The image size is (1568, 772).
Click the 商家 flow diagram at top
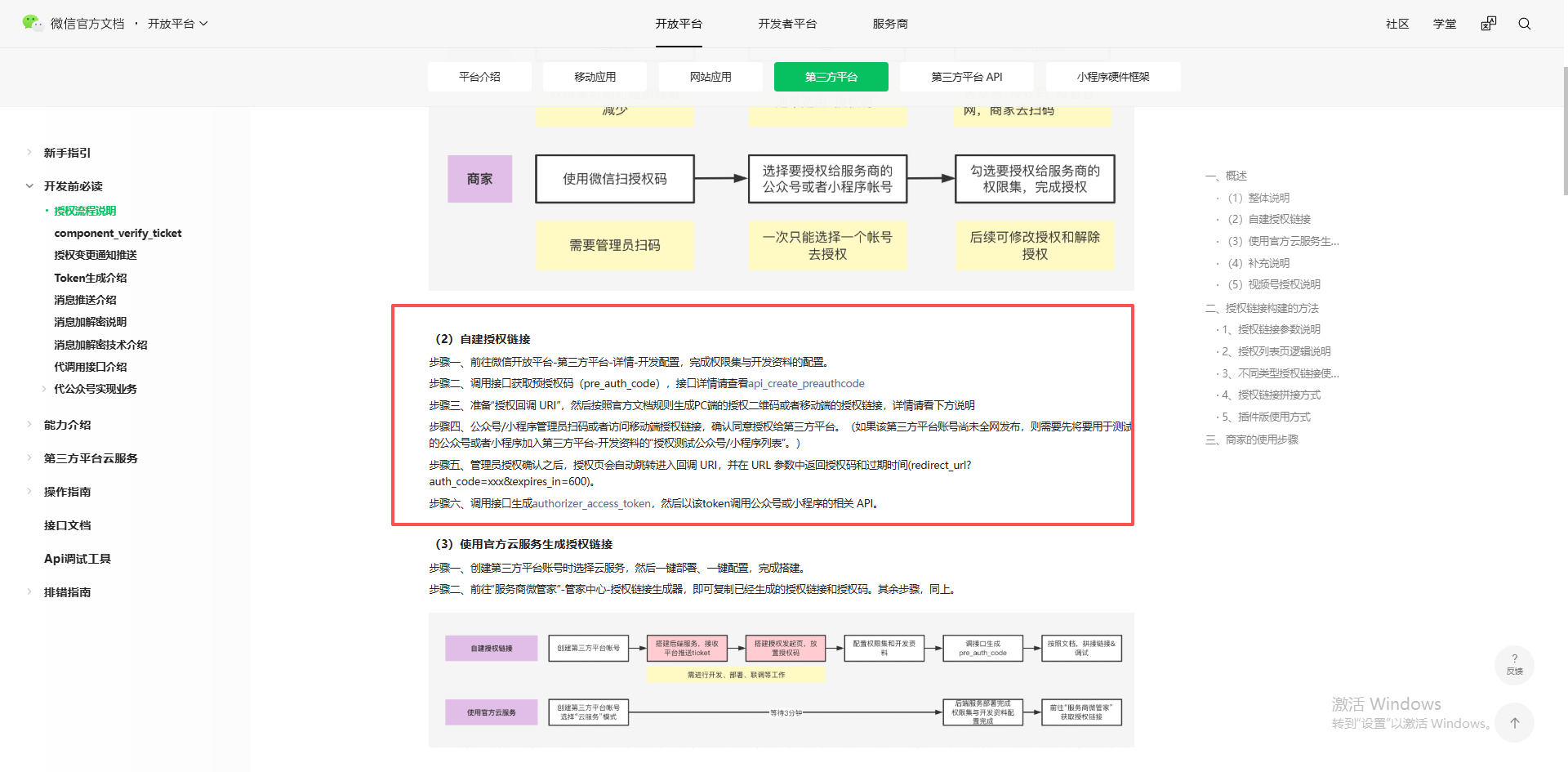coord(782,199)
